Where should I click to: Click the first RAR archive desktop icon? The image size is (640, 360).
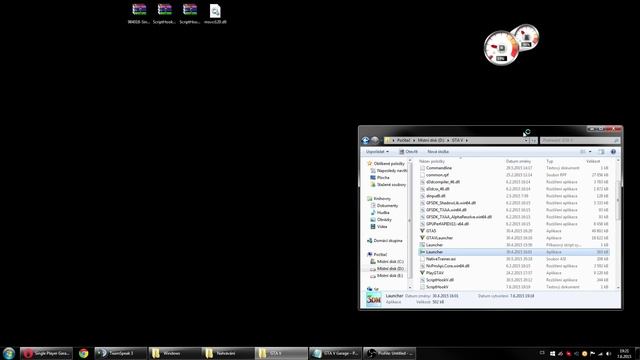point(139,14)
